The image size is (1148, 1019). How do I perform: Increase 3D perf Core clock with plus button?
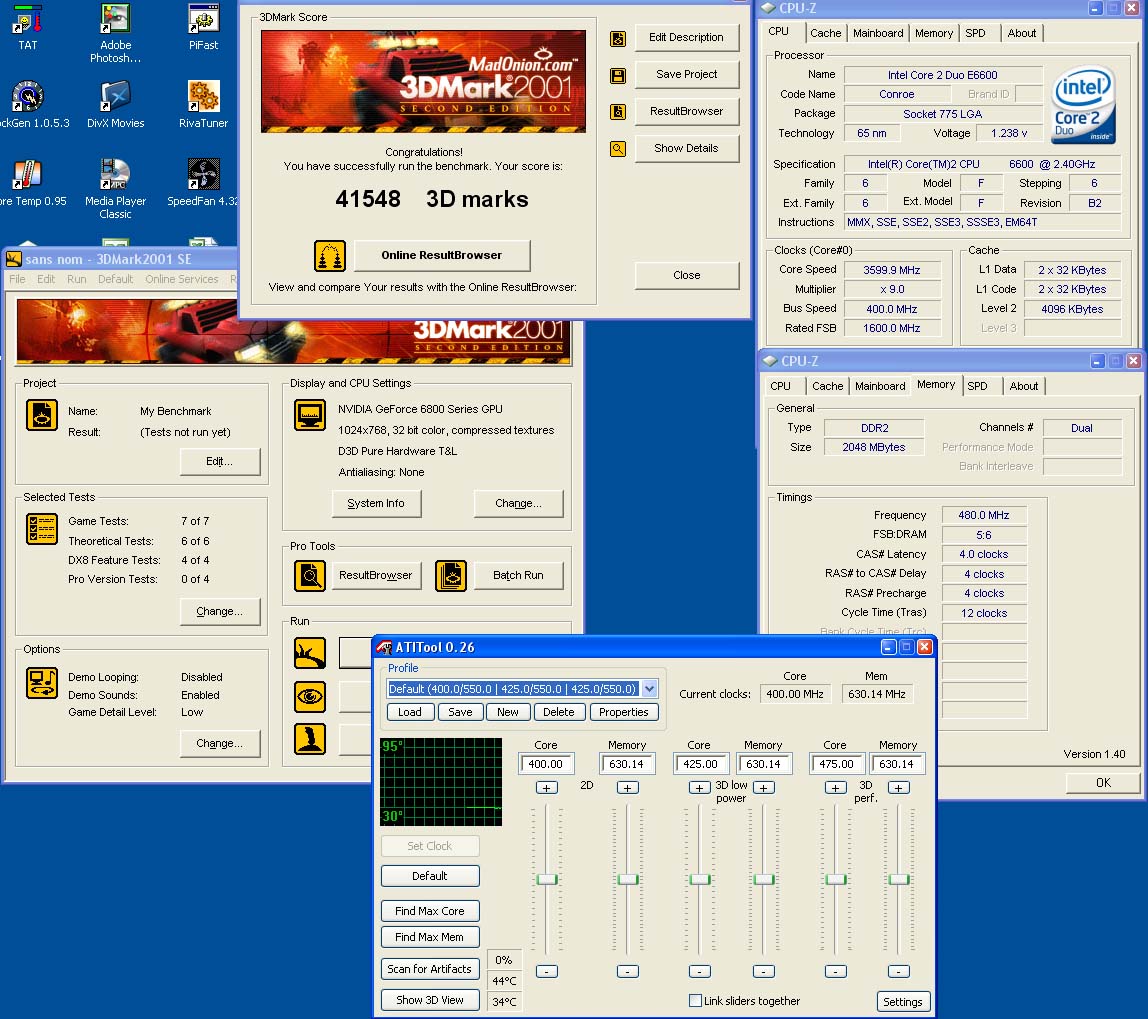[835, 788]
